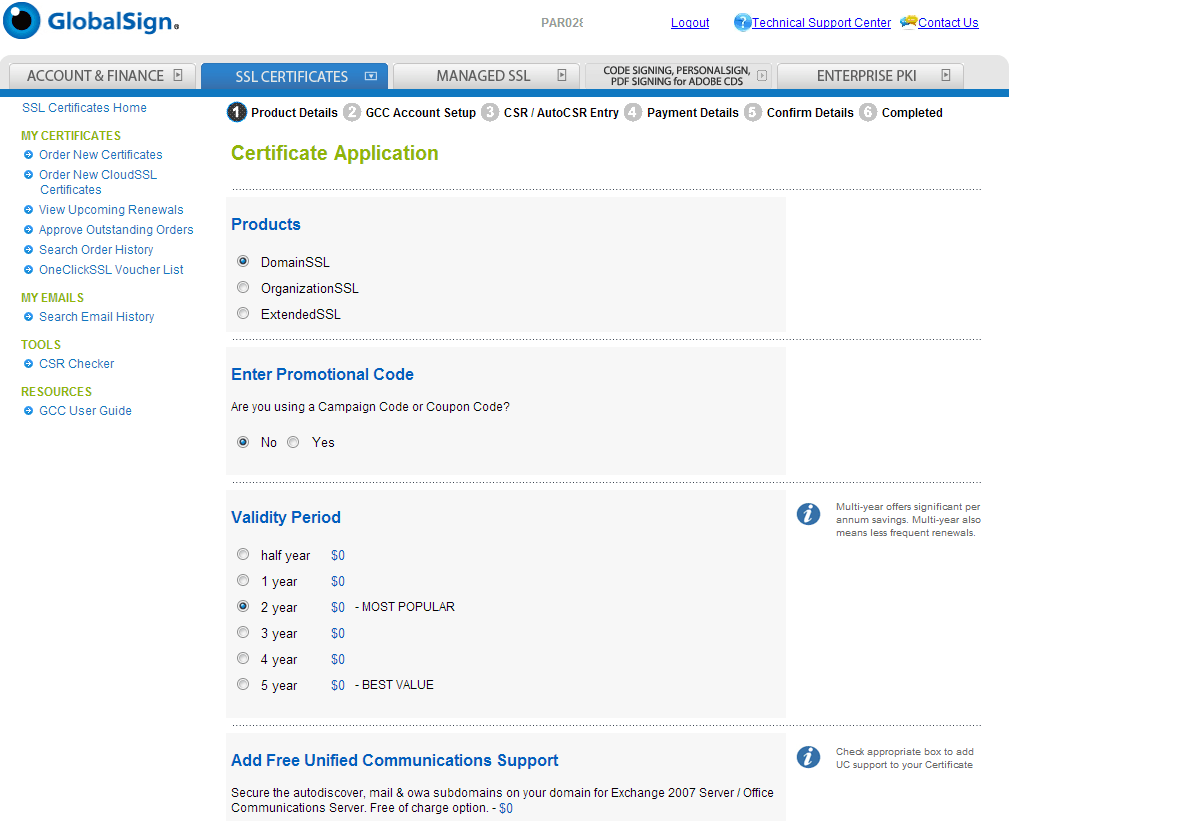This screenshot has width=1187, height=821.
Task: Click the PAR028 account ID text
Action: click(562, 23)
